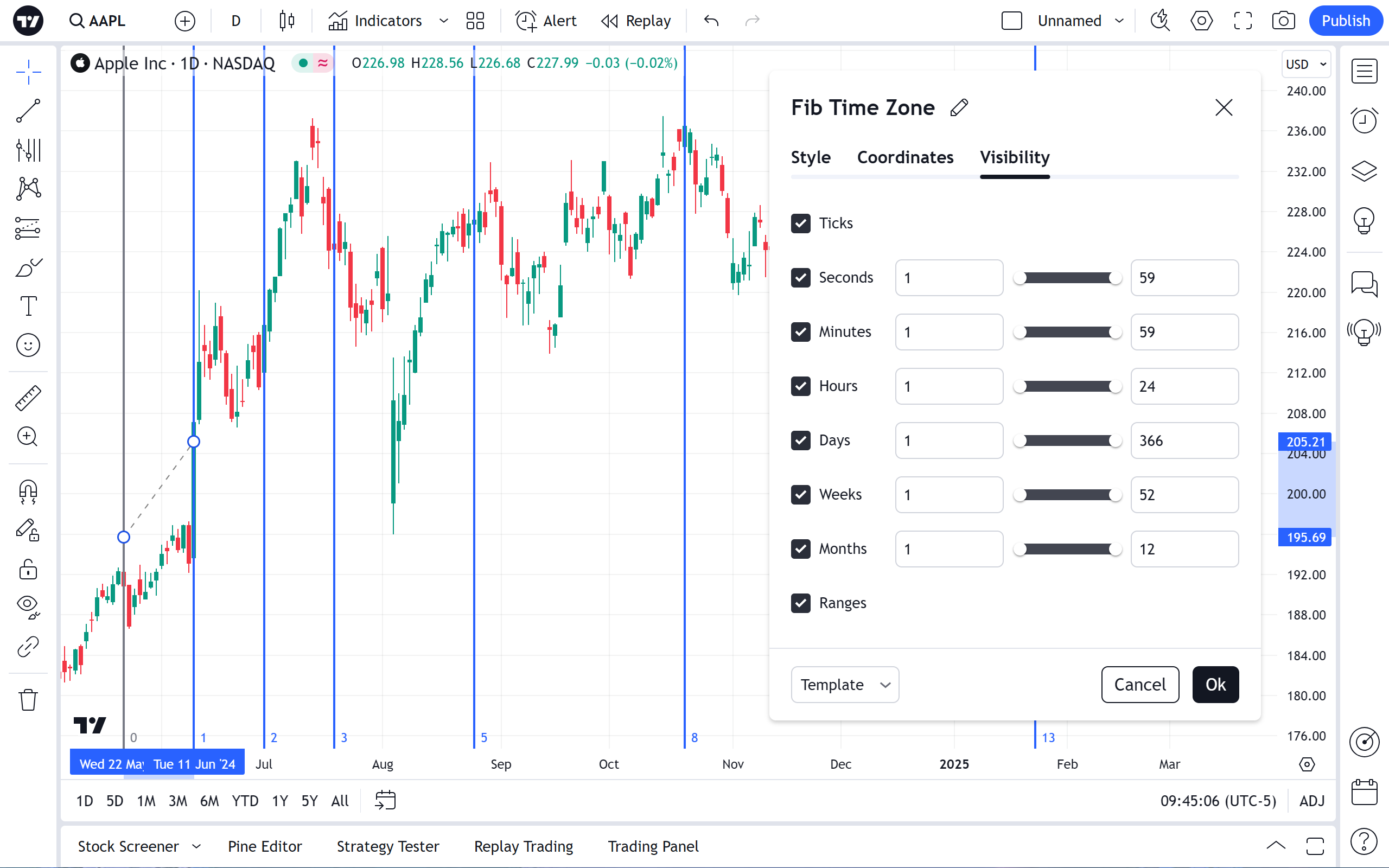This screenshot has height=868, width=1389.
Task: Disable the Hours visibility checkbox
Action: (801, 386)
